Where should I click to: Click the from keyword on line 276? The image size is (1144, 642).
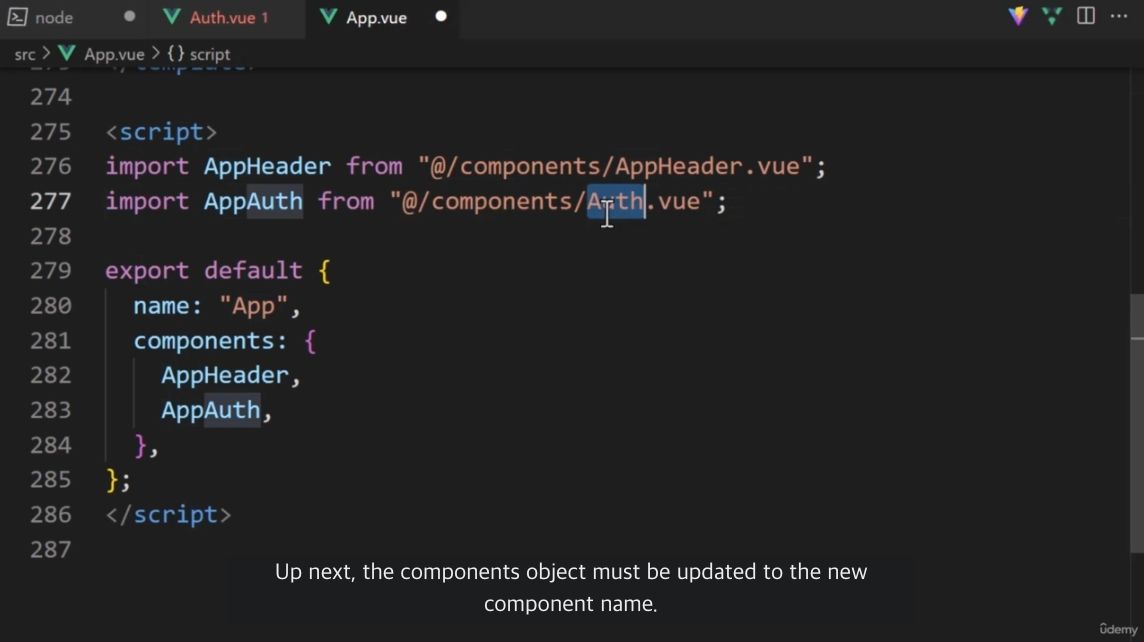click(x=374, y=166)
